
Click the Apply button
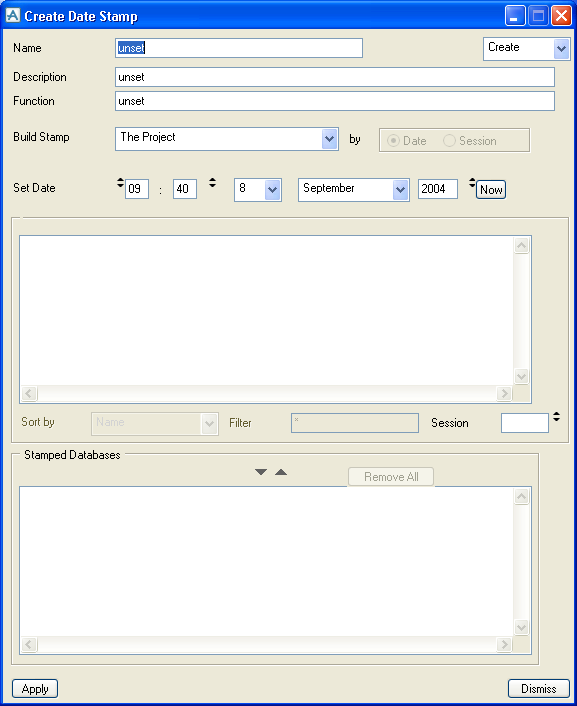[x=35, y=688]
